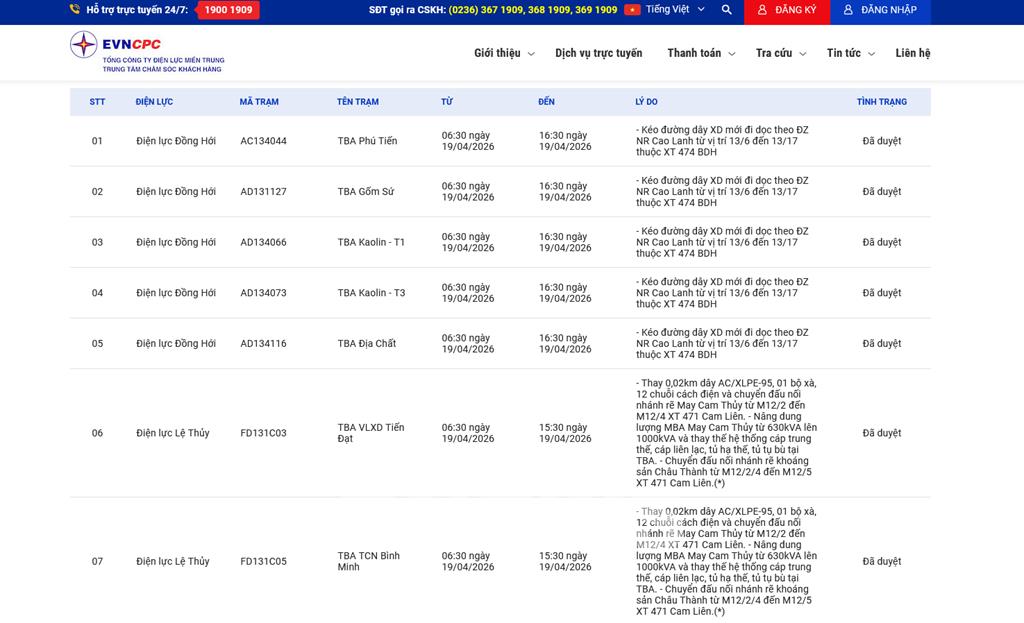Image resolution: width=1024 pixels, height=623 pixels.
Task: Click the TÌNH TRẠNG column header
Action: pos(881,102)
